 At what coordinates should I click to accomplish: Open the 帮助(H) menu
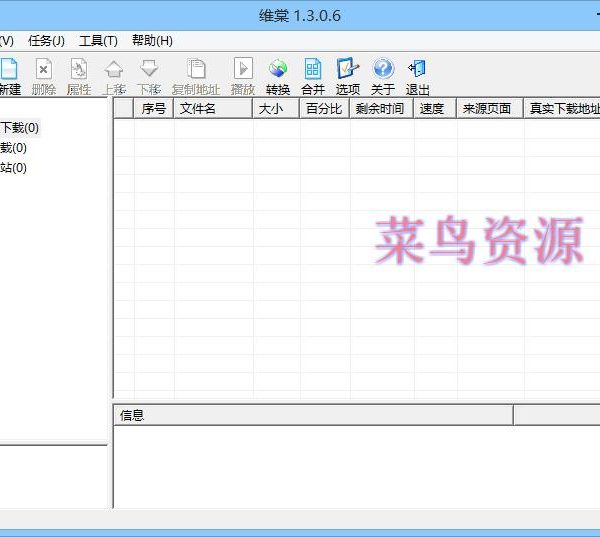152,41
